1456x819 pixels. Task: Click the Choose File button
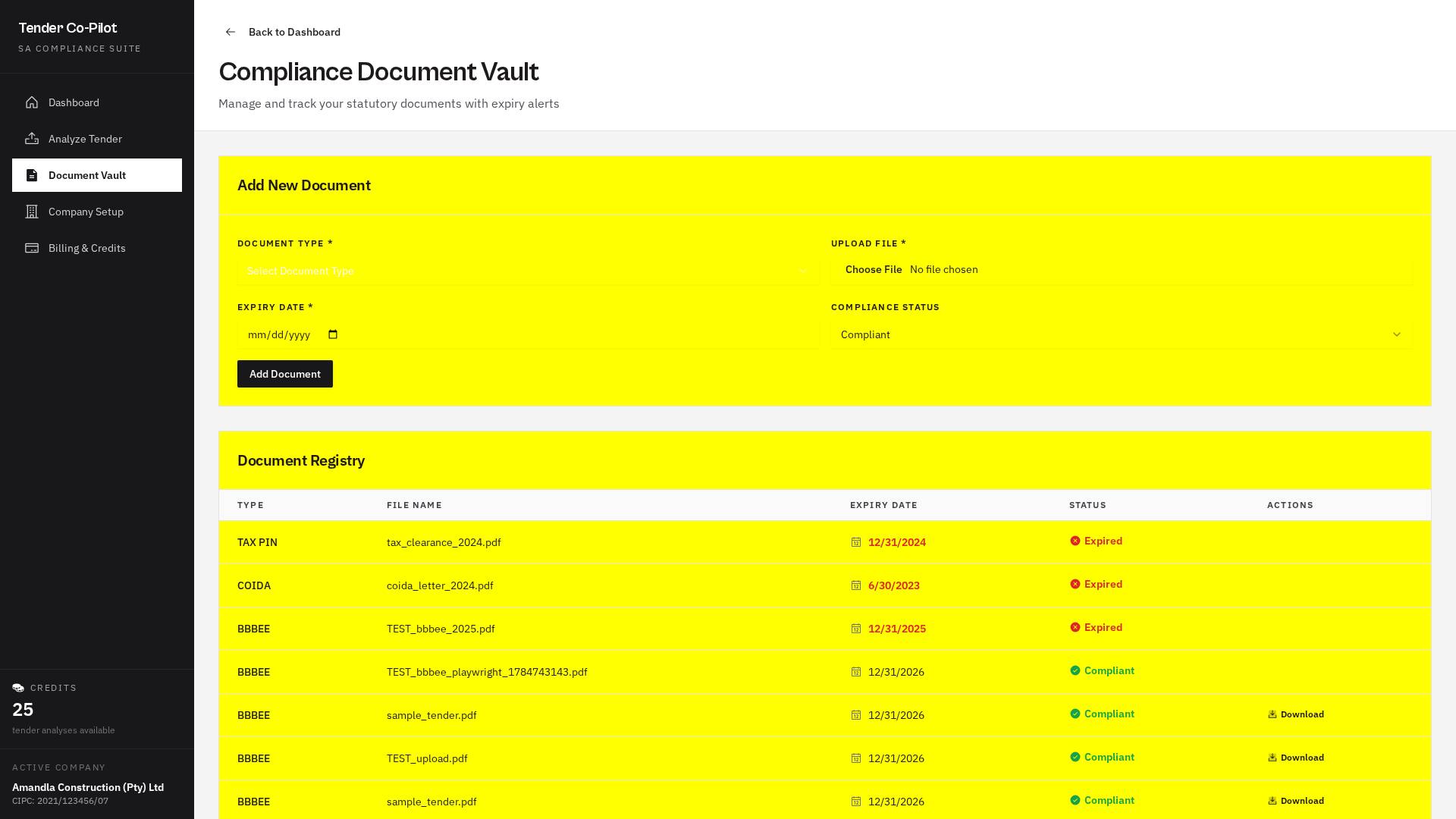point(874,269)
